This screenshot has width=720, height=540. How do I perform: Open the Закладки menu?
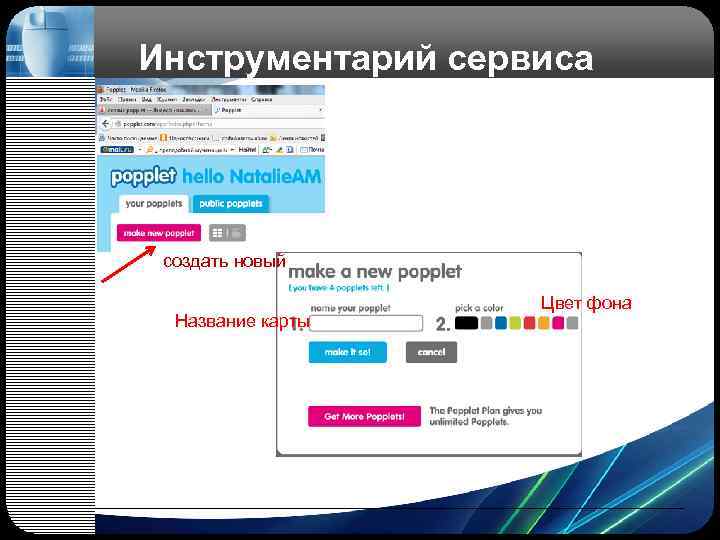194,99
